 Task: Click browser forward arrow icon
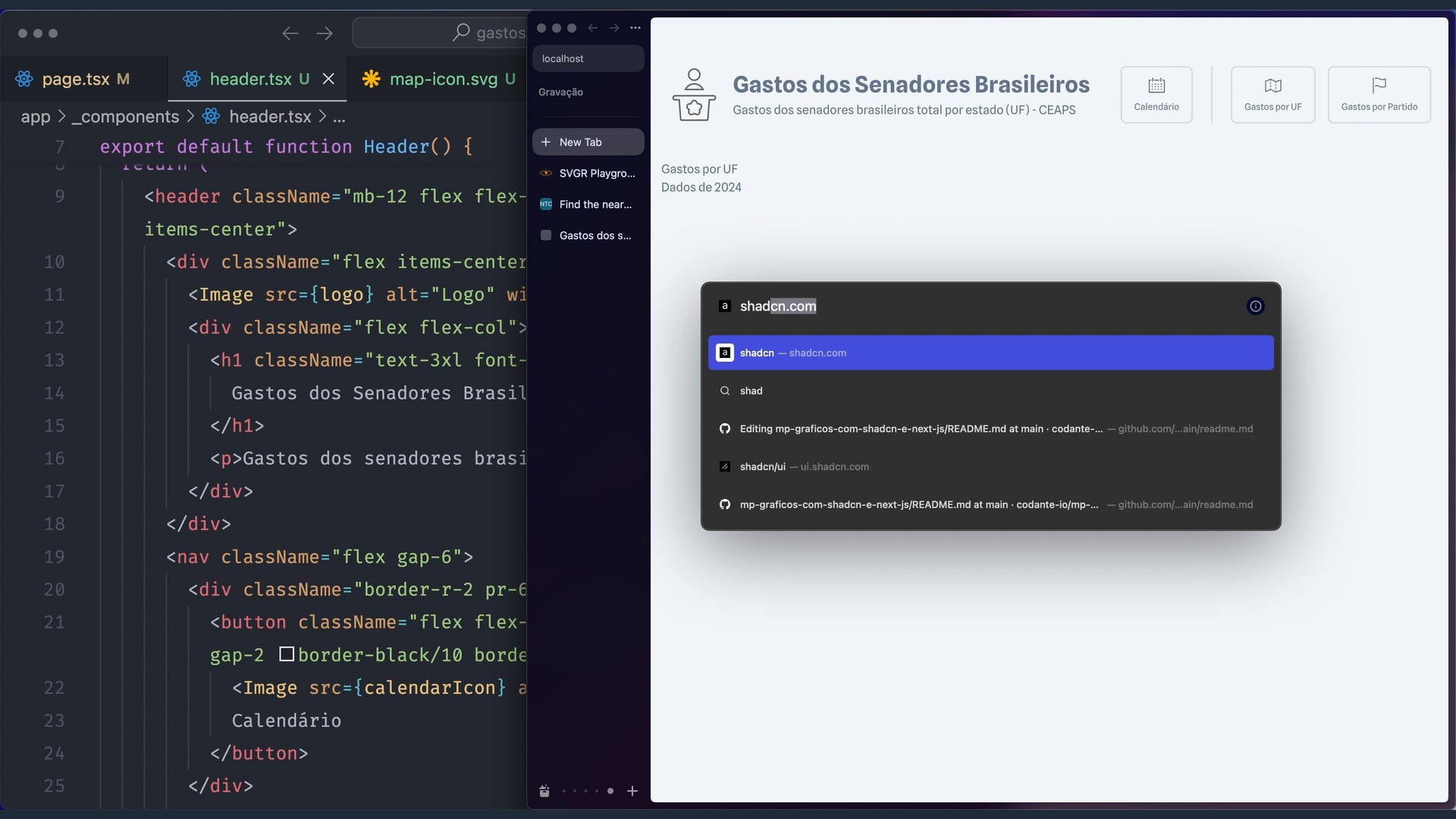coord(614,28)
